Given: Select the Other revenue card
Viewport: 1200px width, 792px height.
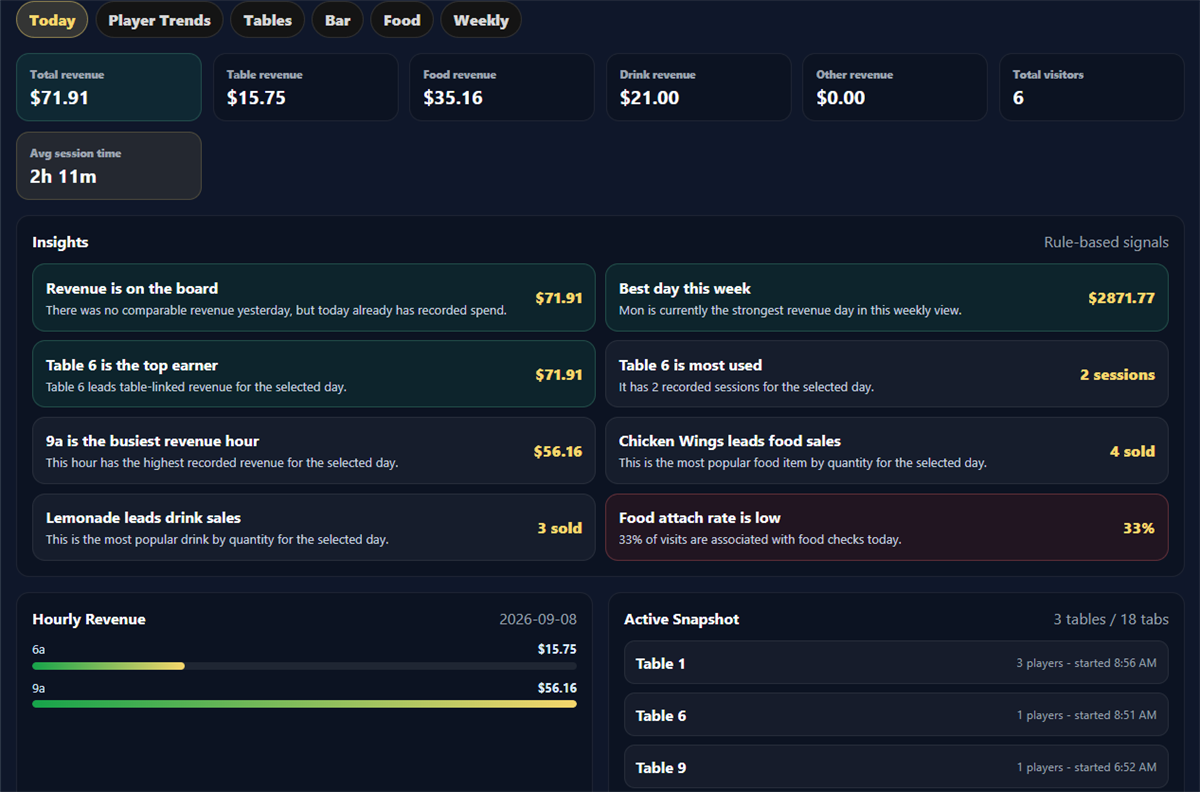Looking at the screenshot, I should click(x=895, y=87).
